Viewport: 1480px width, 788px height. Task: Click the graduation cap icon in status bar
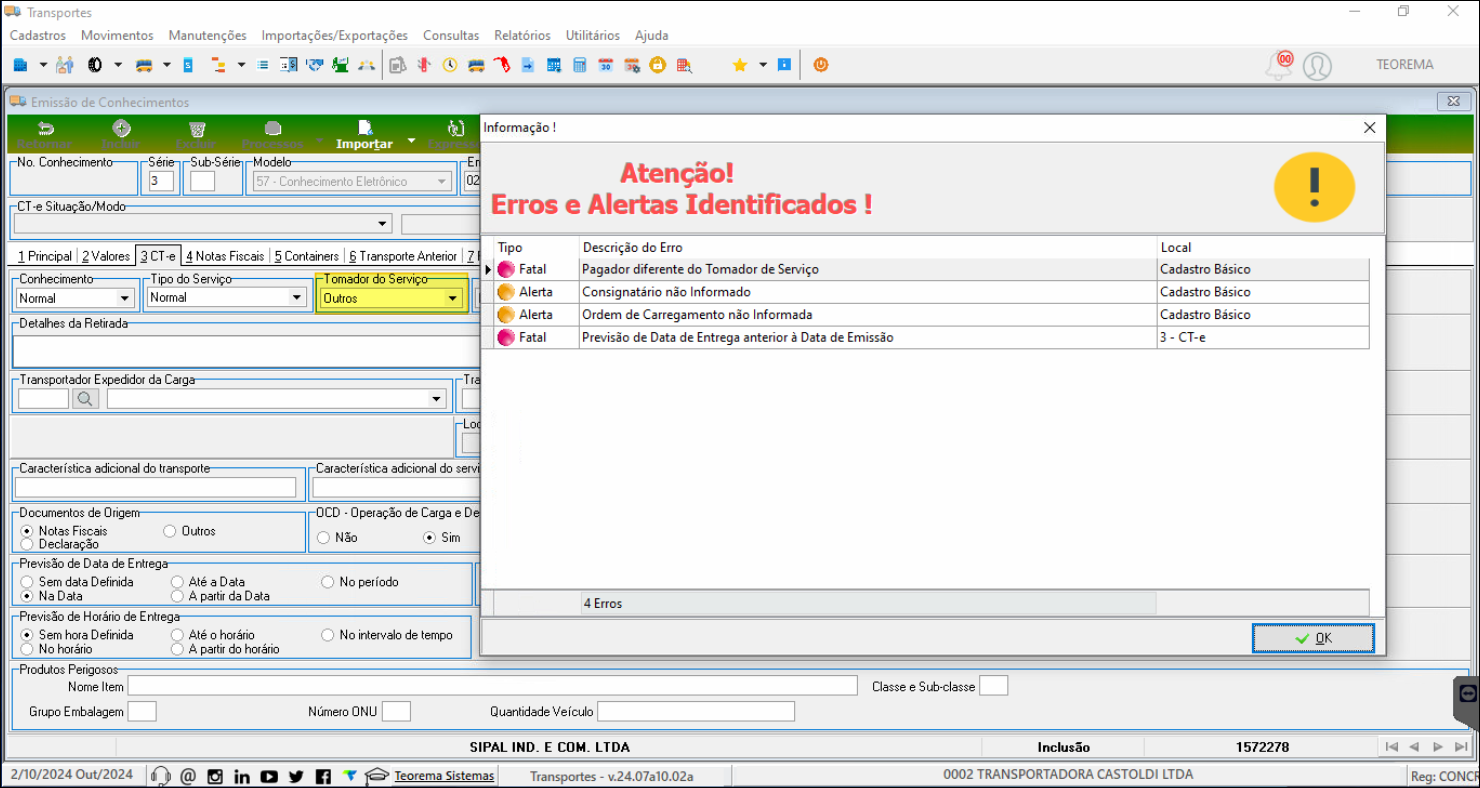tap(377, 776)
